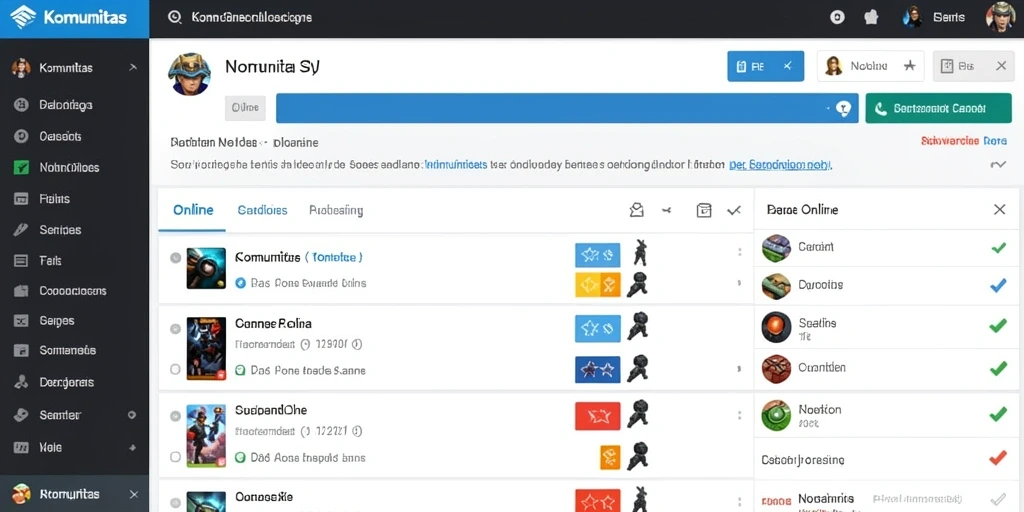Click the Semiter sidebar icon
Screen dimensions: 1024x512
pyautogui.click(x=21, y=415)
